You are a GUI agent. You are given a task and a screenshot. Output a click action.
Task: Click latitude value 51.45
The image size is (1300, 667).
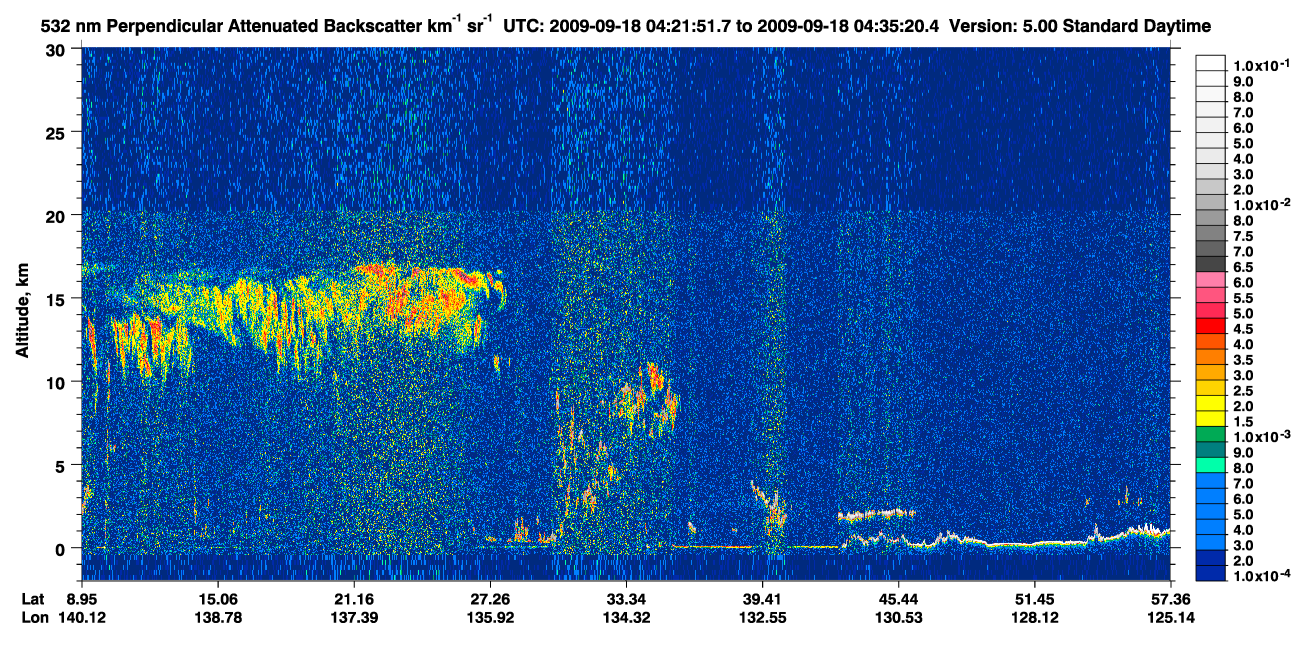point(1034,599)
